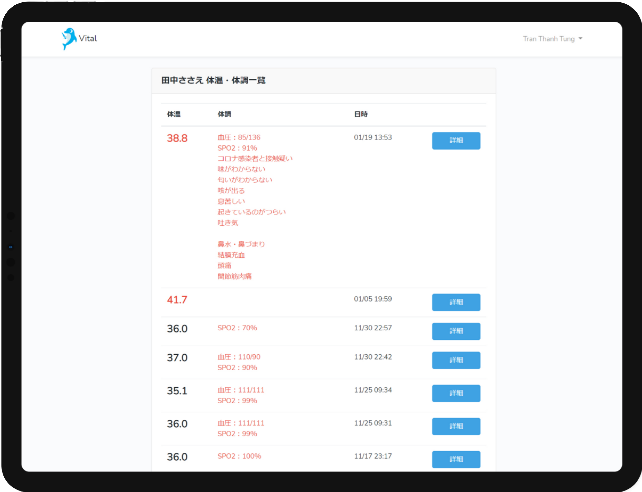Screen dimensions: 642x492
Task: Open 詳細 for the 01/19 13:53 record
Action: [x=455, y=141]
